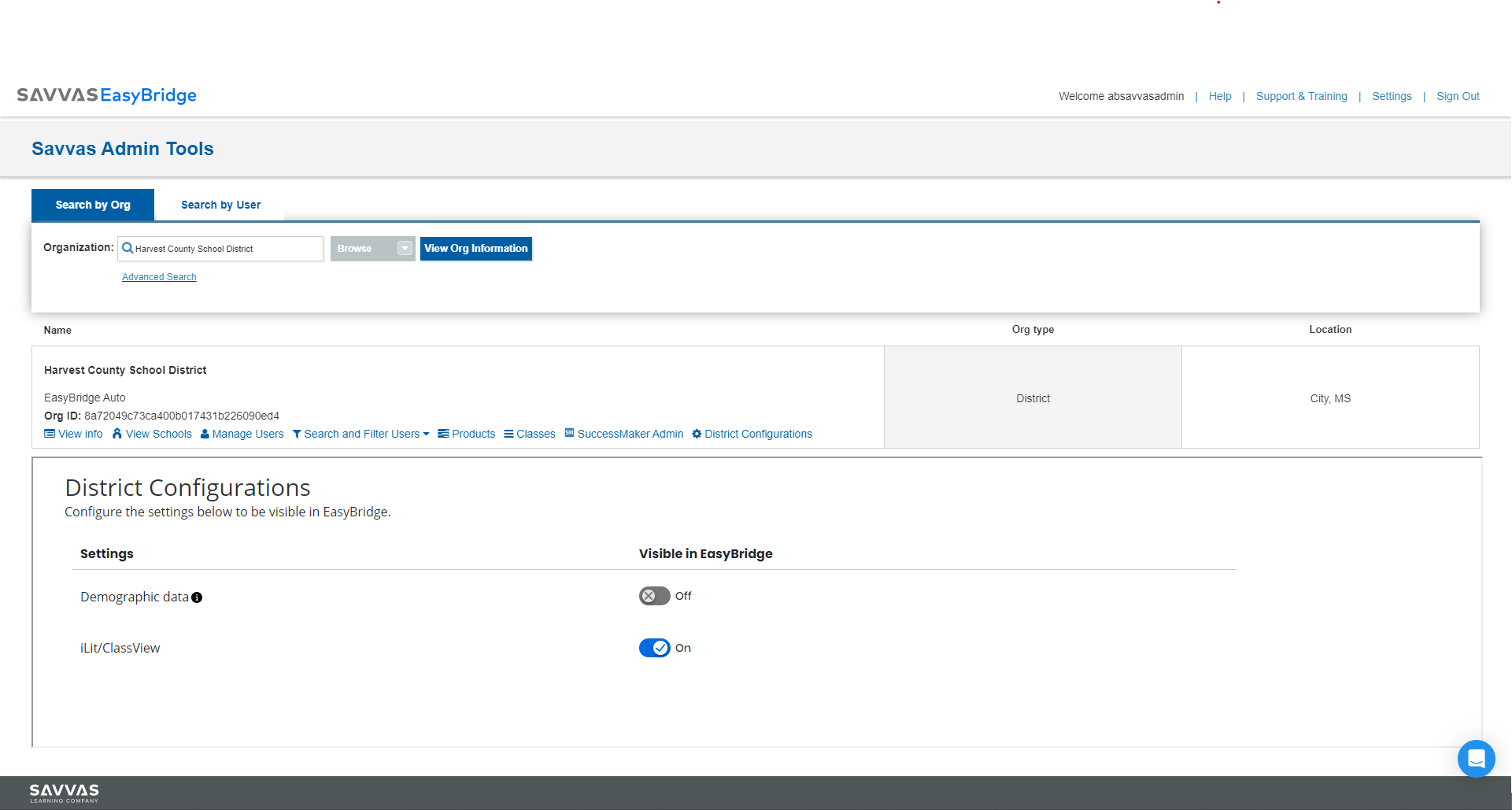Select Harvest County School District name
Viewport: 1512px width, 810px height.
tap(125, 370)
